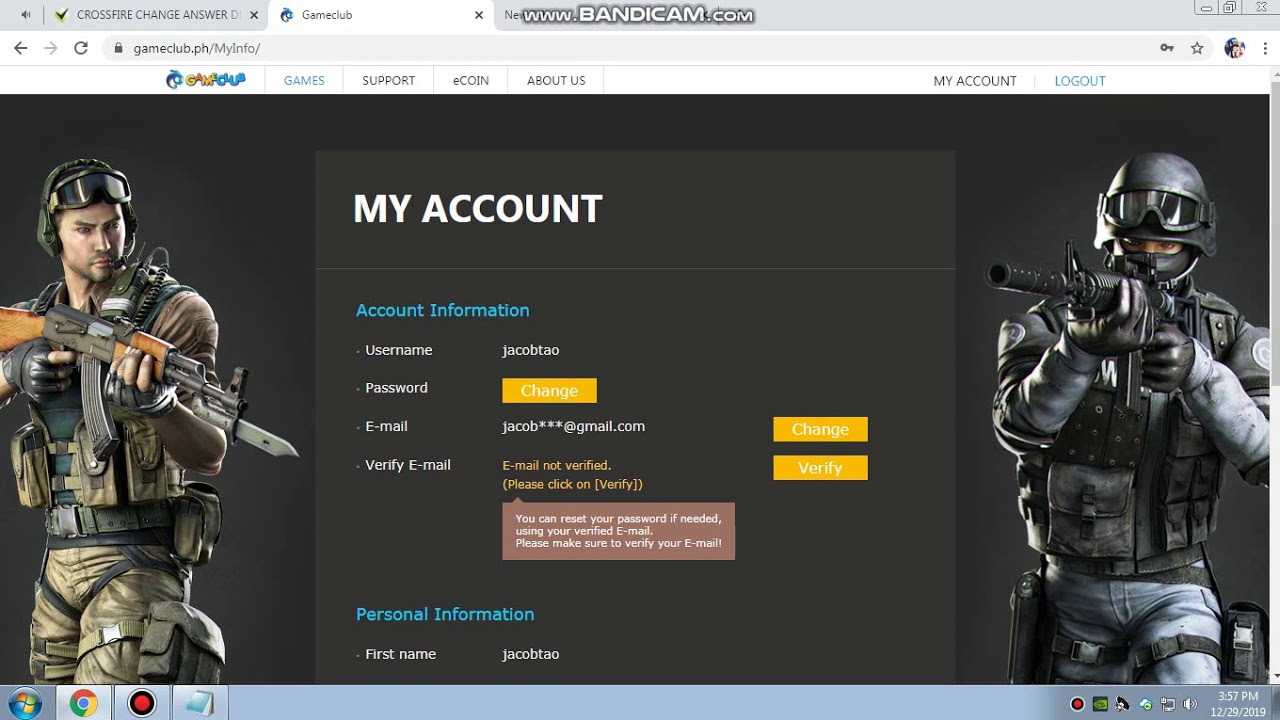Image resolution: width=1280 pixels, height=720 pixels.
Task: Click the Change button next to Password
Action: coord(549,390)
